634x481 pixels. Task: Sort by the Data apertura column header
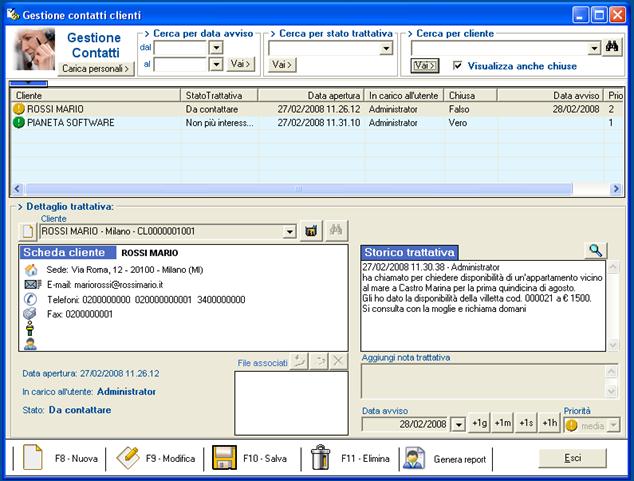(x=311, y=95)
